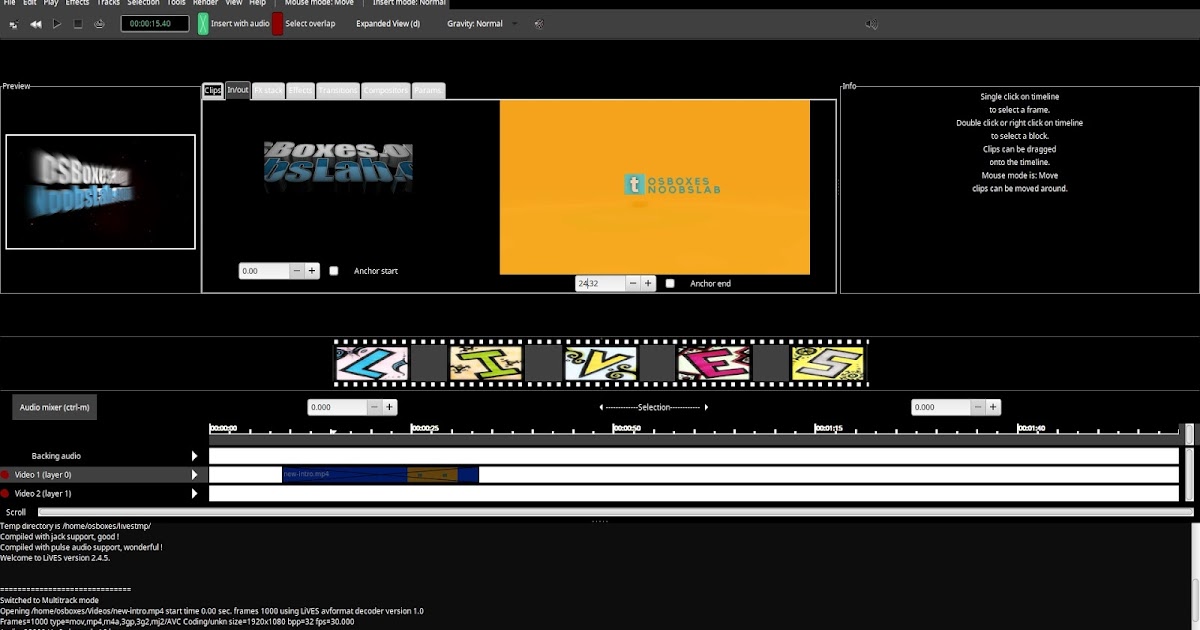Switch to the Effects tab
The image size is (1200, 630).
(x=300, y=90)
